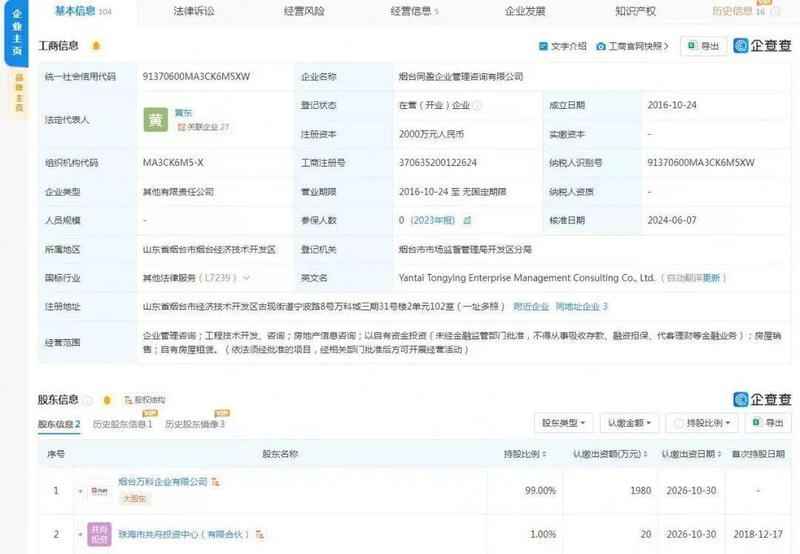Screen dimensions: 800x554
Task: Click 共舟投资 logo thumbnail
Action: (99, 534)
